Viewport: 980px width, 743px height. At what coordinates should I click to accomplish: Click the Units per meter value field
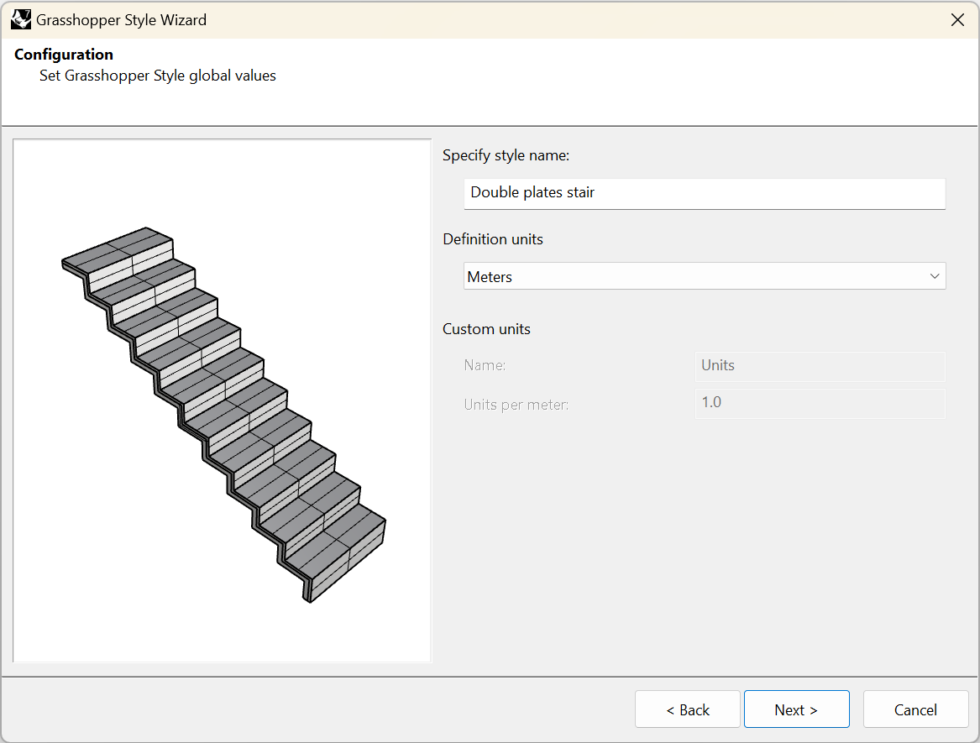[x=820, y=402]
